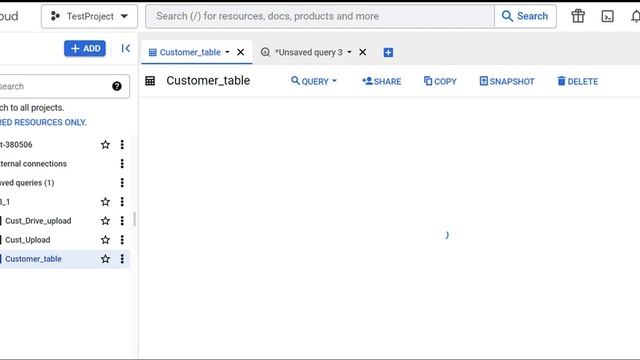Screen dimensions: 640x360
Task: Select the Cust_Drive_upload table
Action: pyautogui.click(x=38, y=221)
